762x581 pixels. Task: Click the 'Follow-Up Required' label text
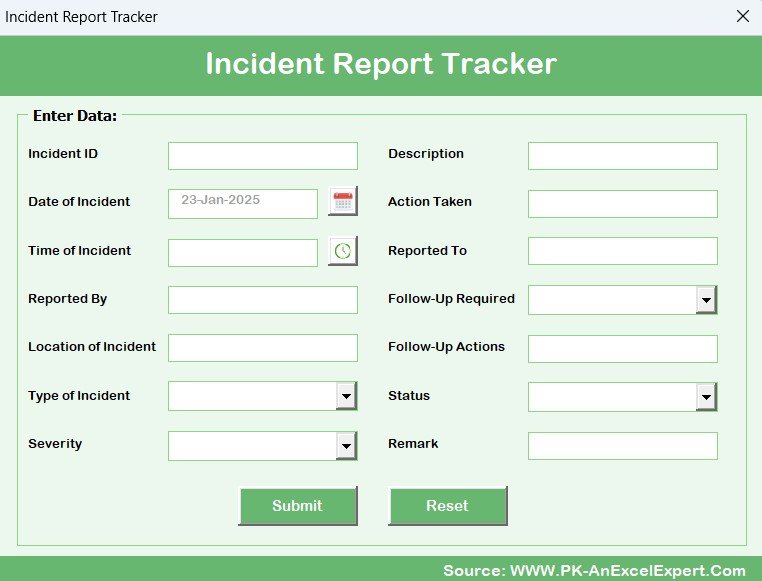pos(451,298)
